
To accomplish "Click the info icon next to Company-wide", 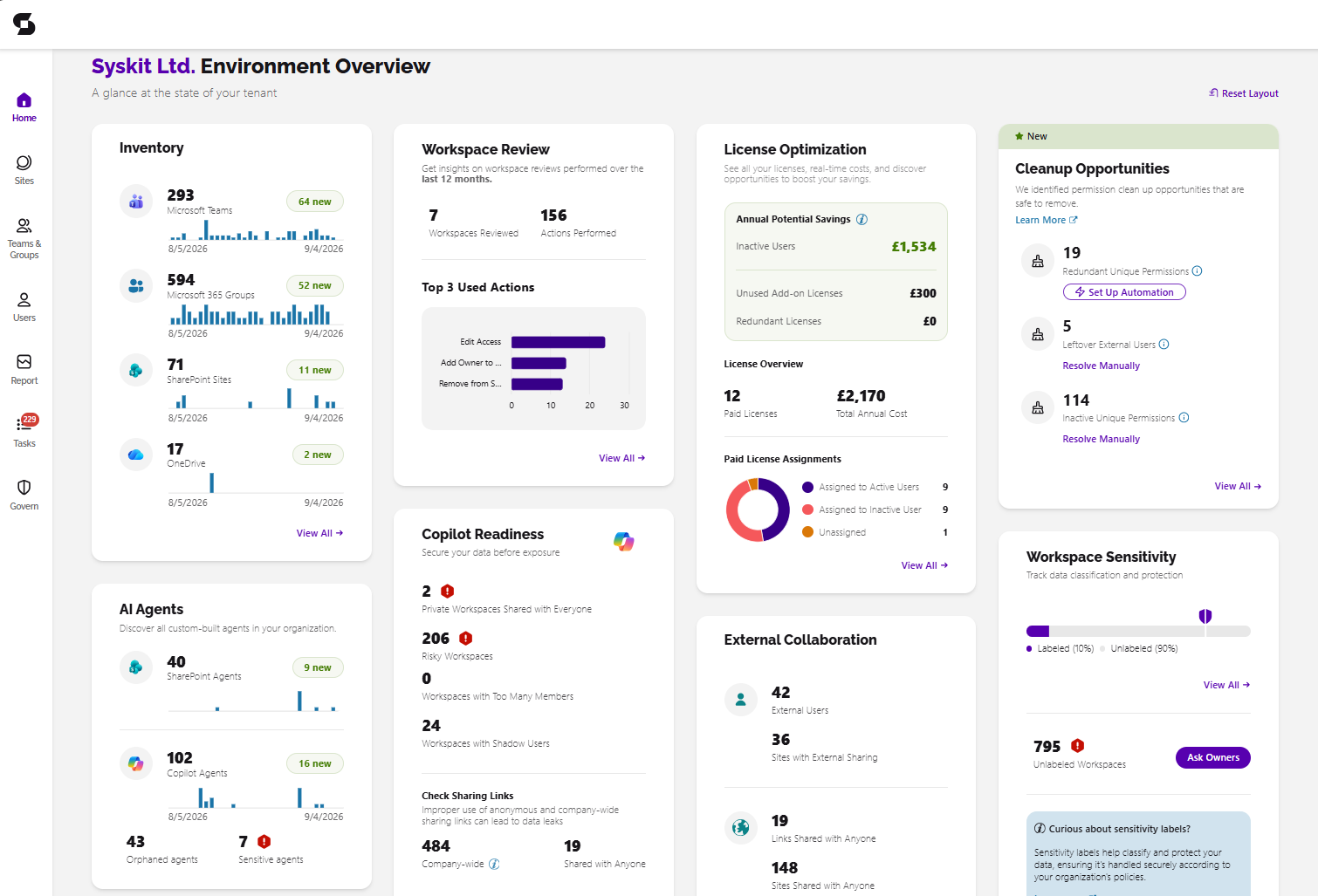I will pos(494,864).
